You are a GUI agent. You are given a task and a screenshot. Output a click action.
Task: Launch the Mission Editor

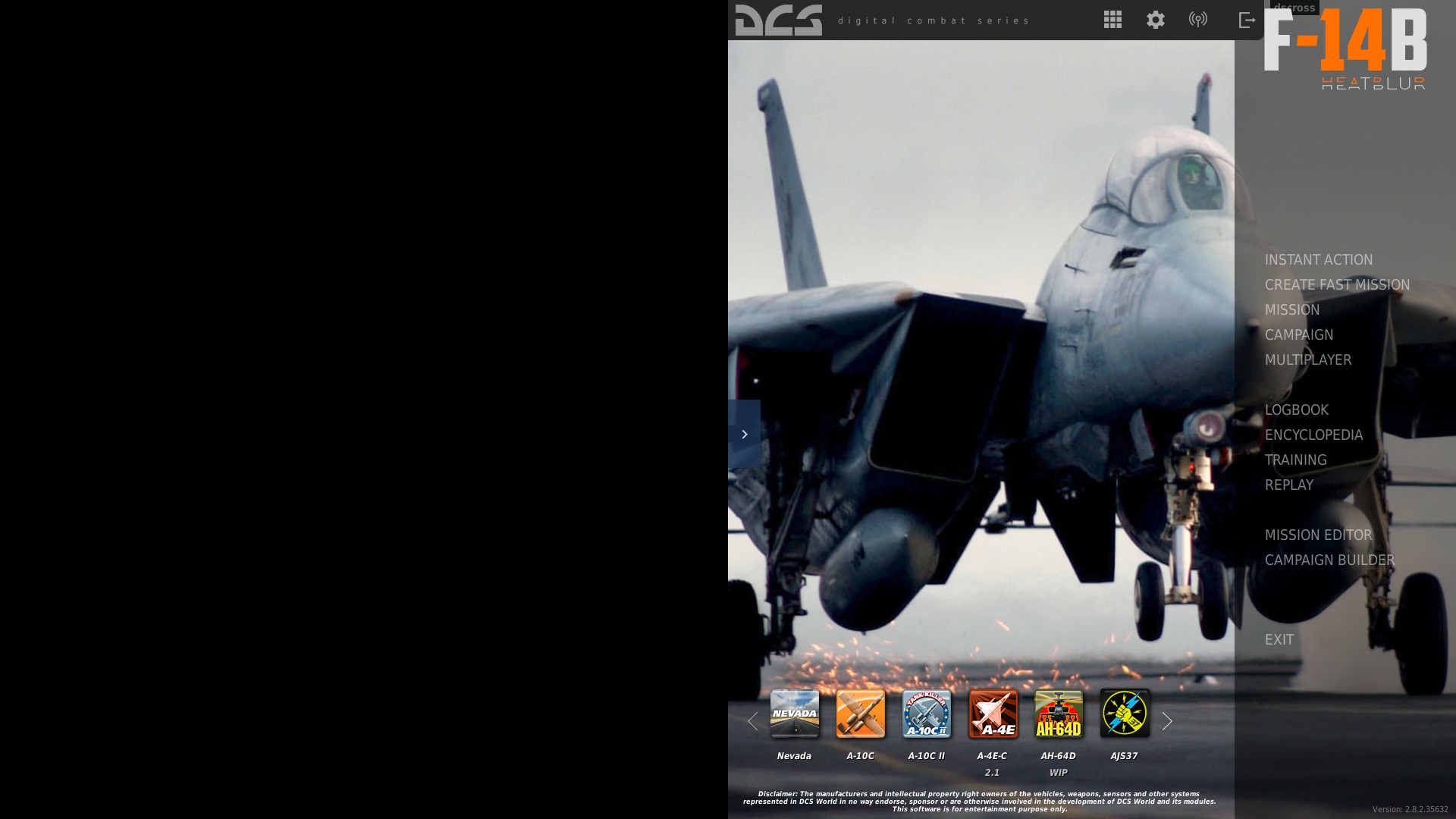pyautogui.click(x=1318, y=535)
